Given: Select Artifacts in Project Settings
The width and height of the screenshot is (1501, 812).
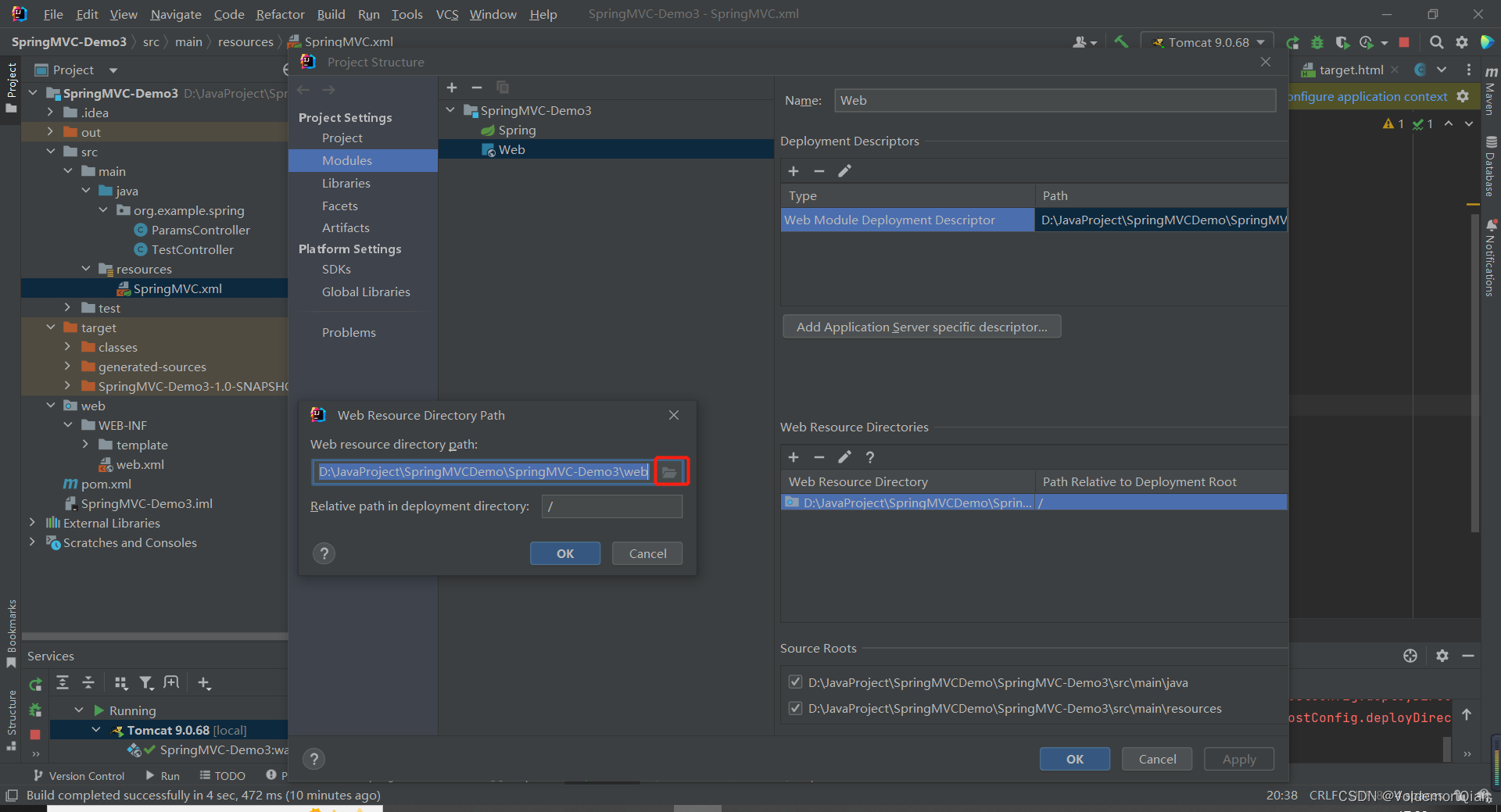Looking at the screenshot, I should click(346, 227).
